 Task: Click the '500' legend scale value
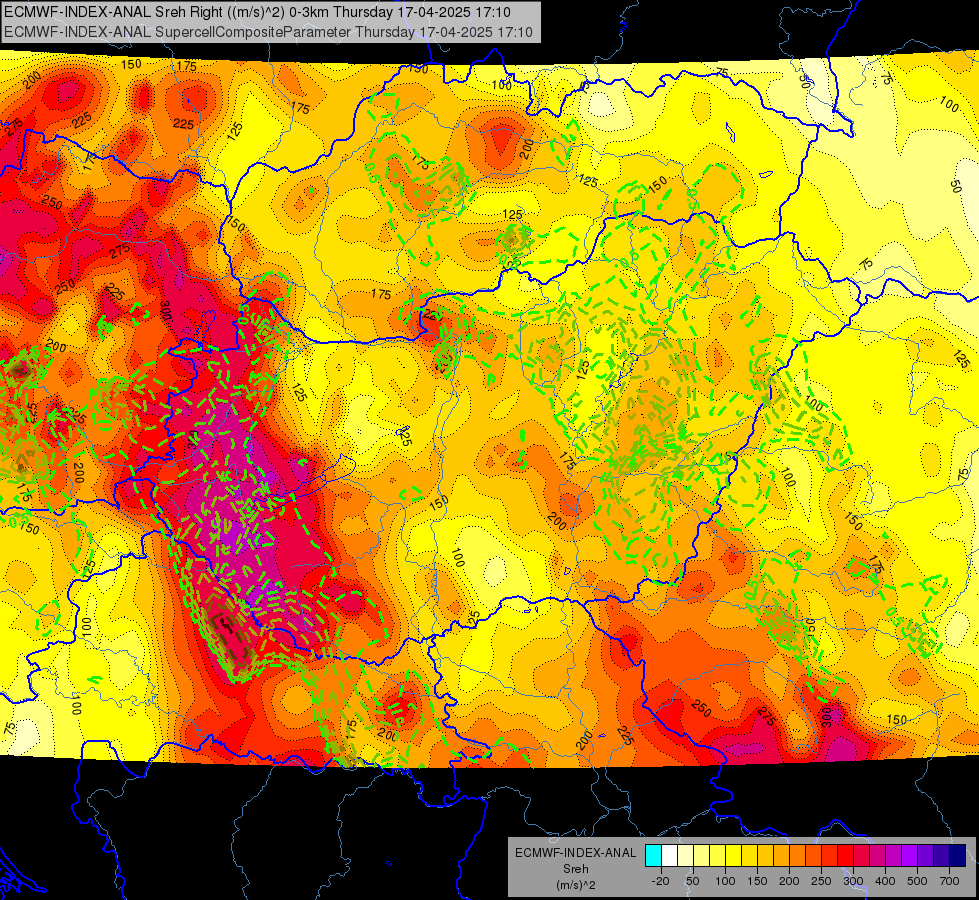pos(917,881)
